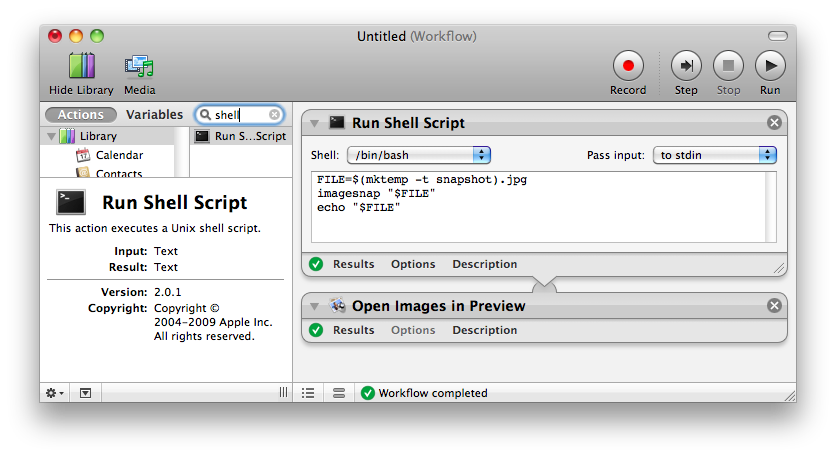Switch to workflow variables view button
836x457 pixels.
339,393
